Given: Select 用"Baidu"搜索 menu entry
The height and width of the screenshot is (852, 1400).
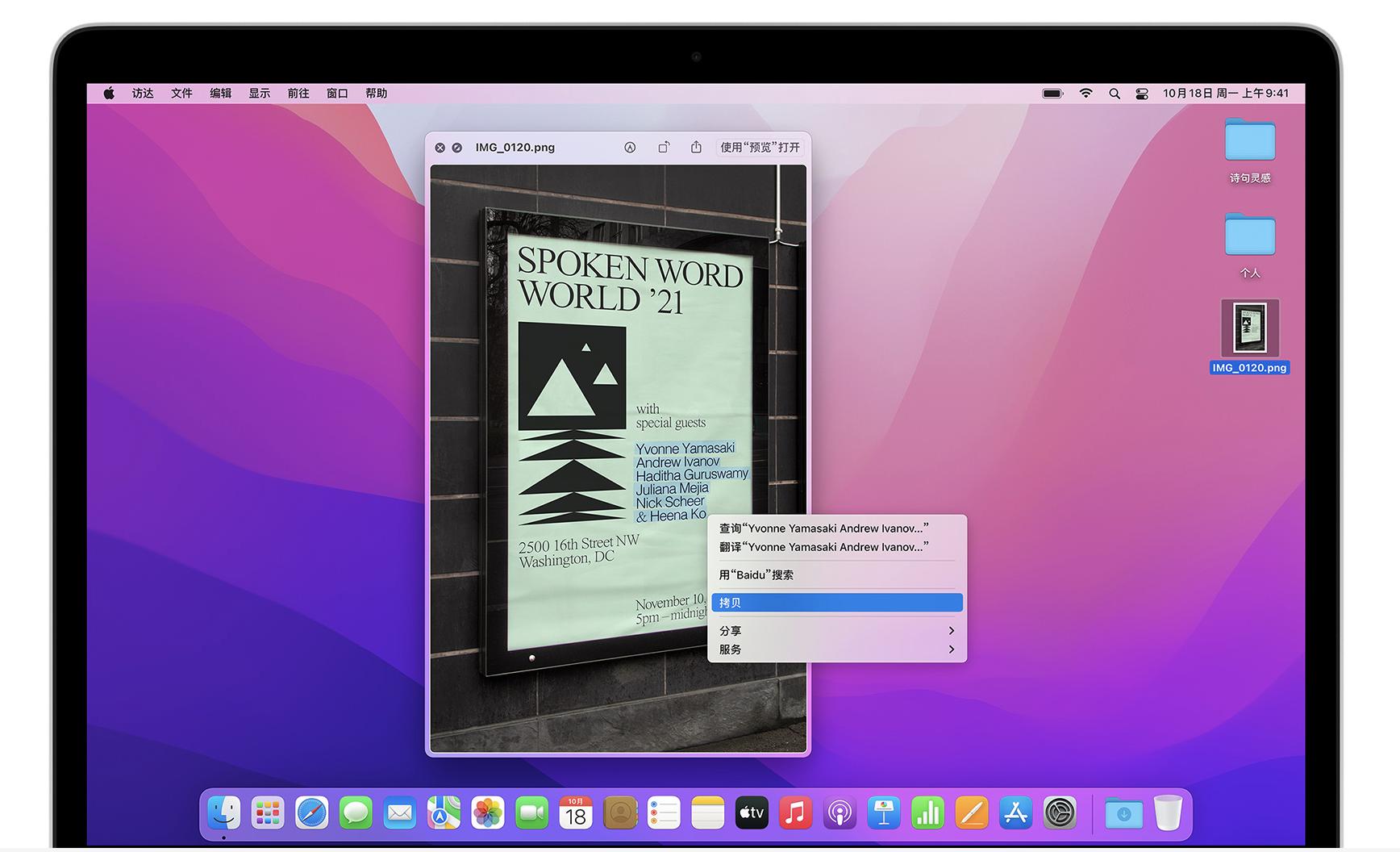Looking at the screenshot, I should tap(756, 575).
